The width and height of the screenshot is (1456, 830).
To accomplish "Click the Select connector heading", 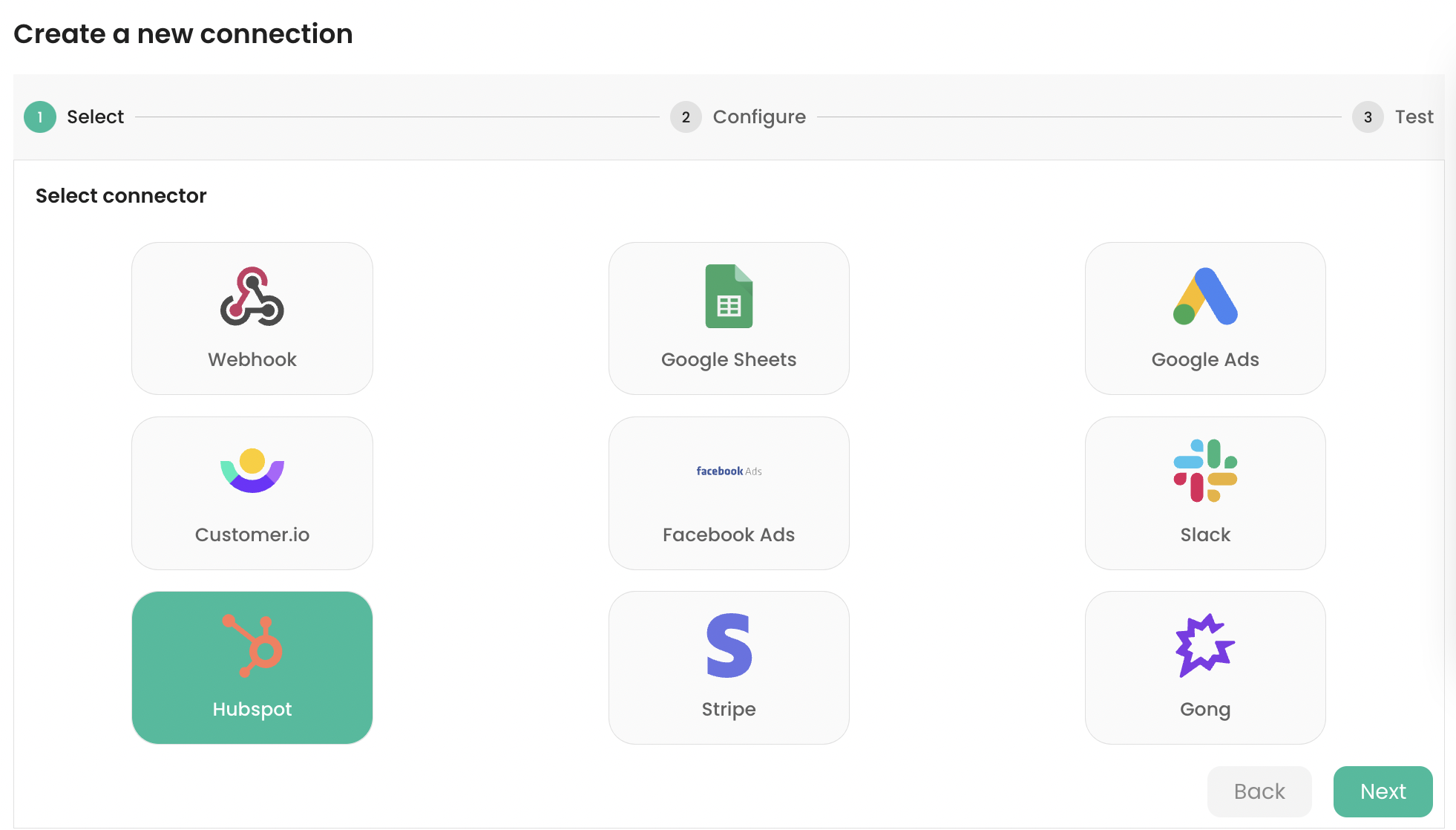I will [121, 195].
